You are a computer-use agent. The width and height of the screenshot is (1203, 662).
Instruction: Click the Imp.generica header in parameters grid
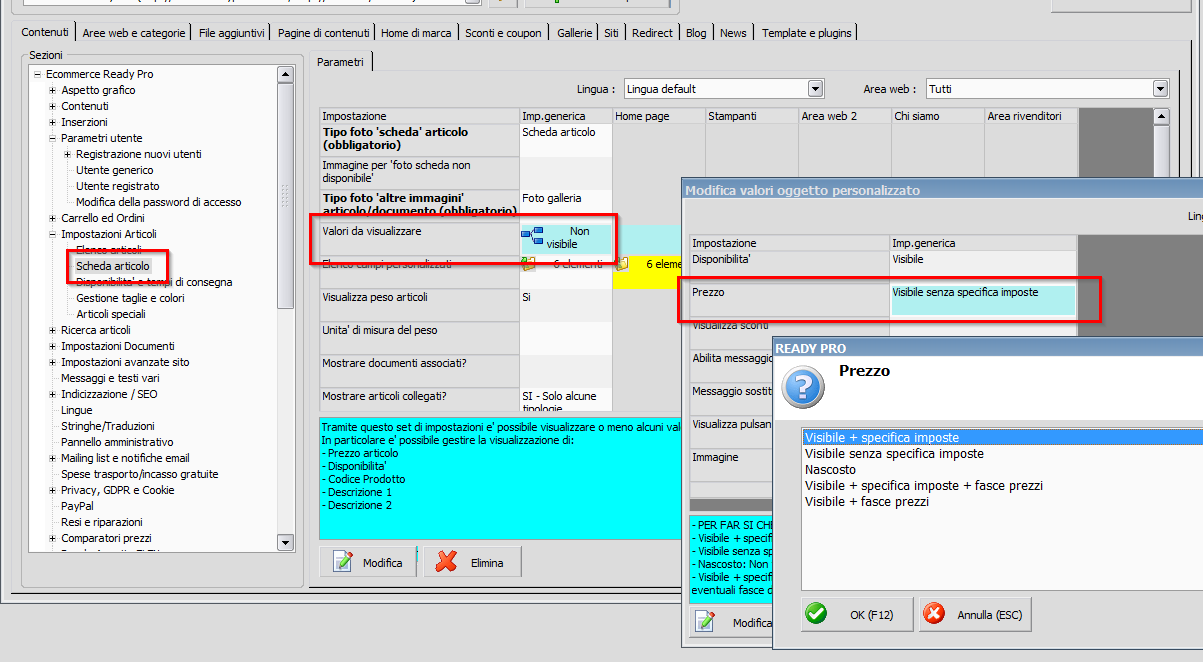(x=566, y=116)
